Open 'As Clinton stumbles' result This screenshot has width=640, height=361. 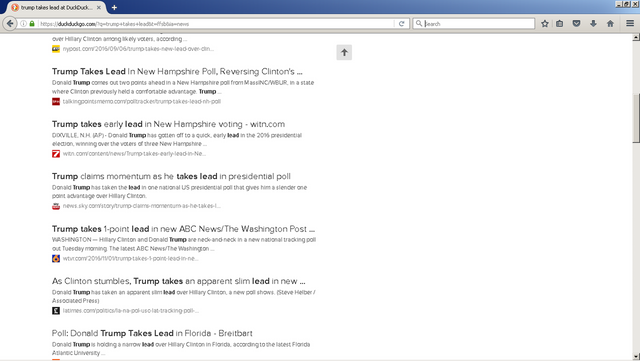point(178,281)
